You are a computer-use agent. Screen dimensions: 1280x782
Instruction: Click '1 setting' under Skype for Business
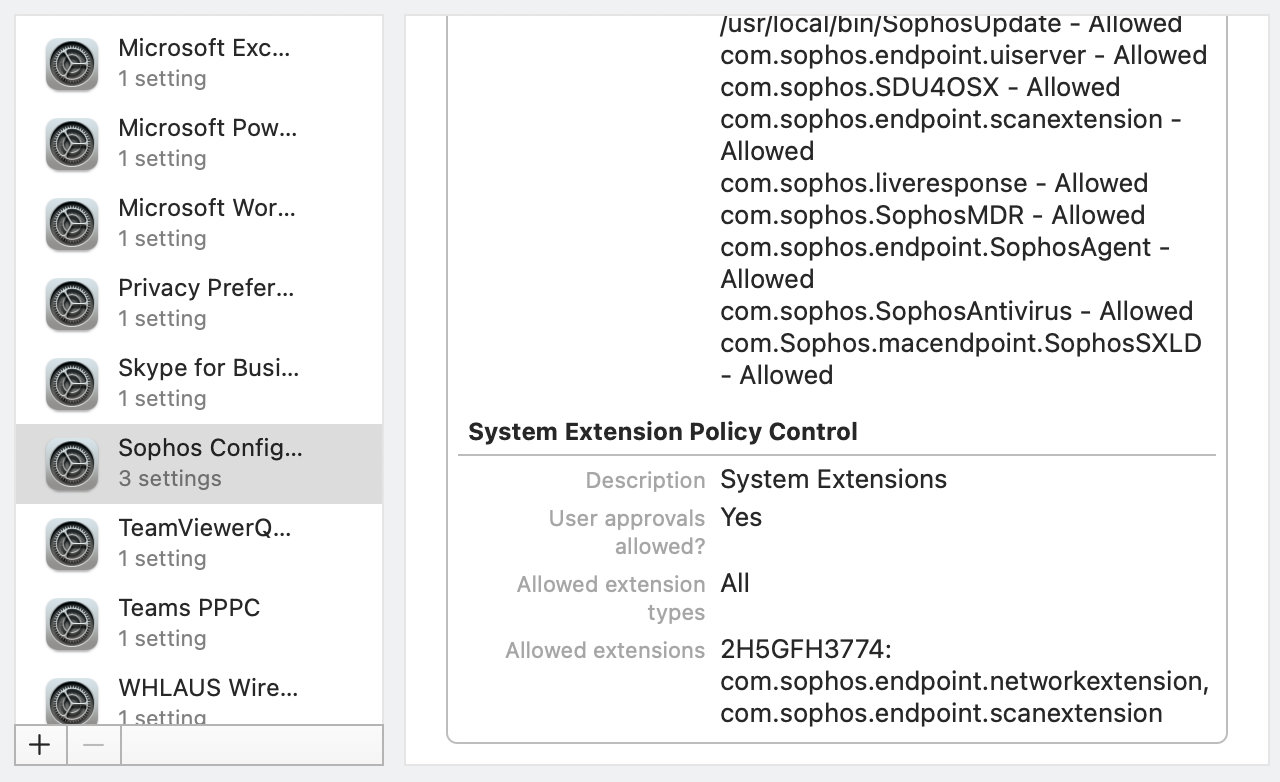[x=162, y=399]
